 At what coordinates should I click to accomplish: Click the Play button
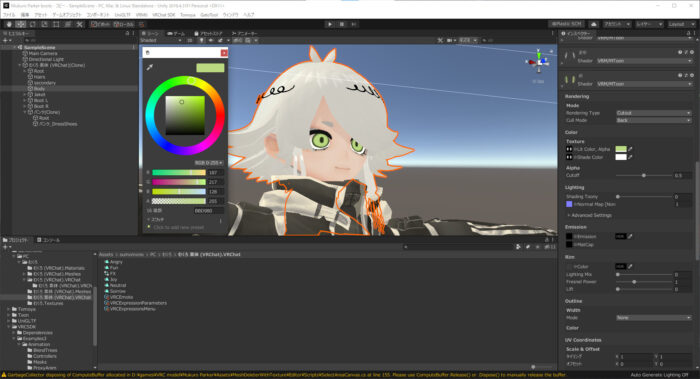330,24
